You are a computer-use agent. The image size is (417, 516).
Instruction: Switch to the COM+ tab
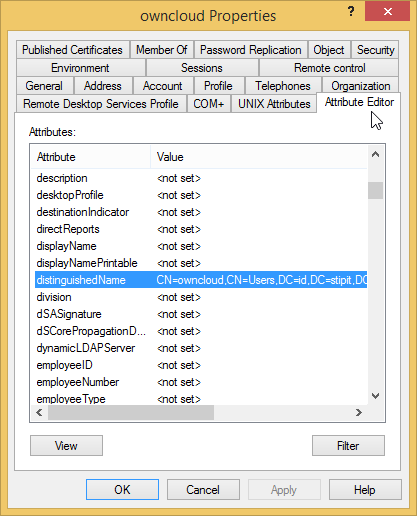tap(209, 104)
